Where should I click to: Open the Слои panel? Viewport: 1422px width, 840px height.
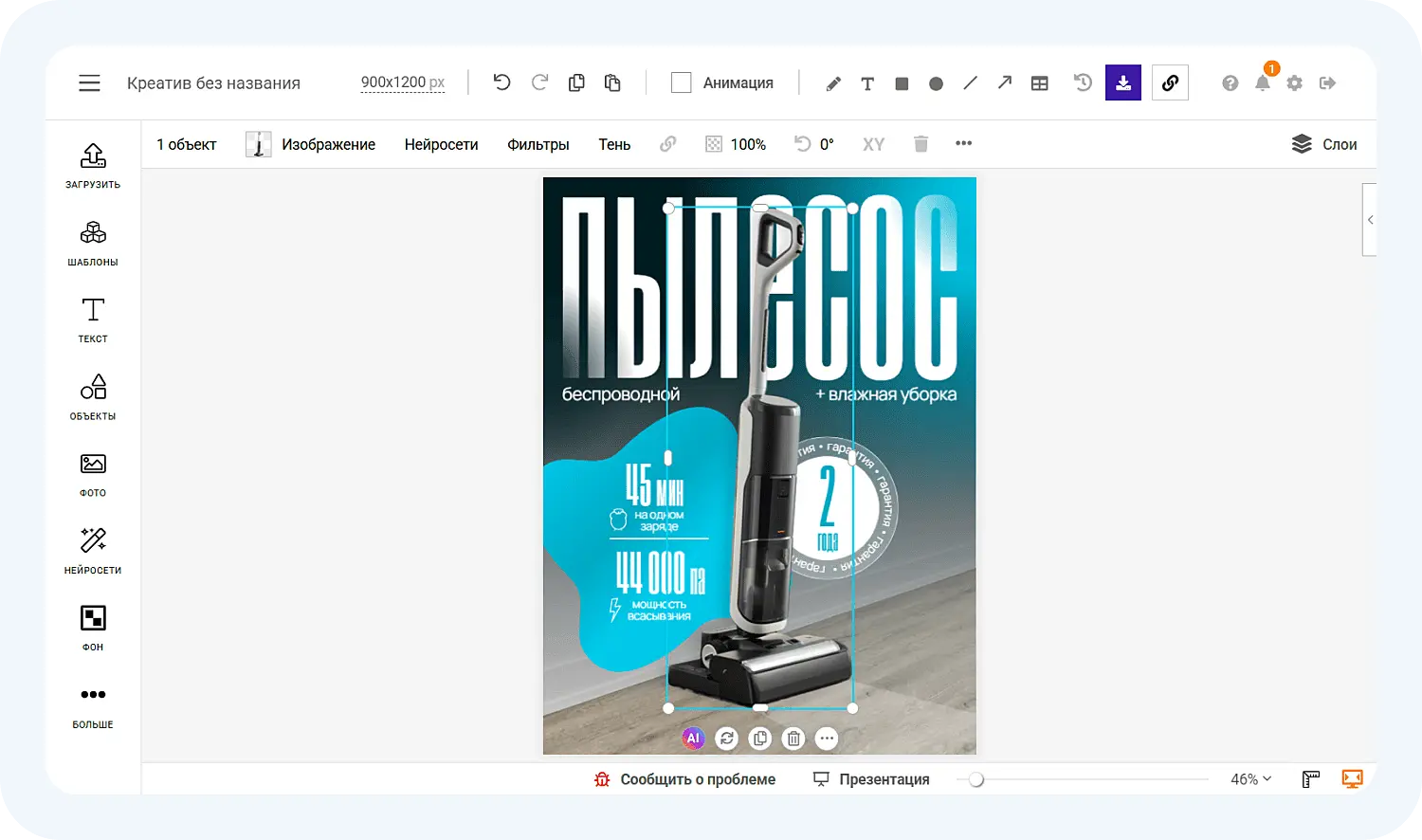1323,143
